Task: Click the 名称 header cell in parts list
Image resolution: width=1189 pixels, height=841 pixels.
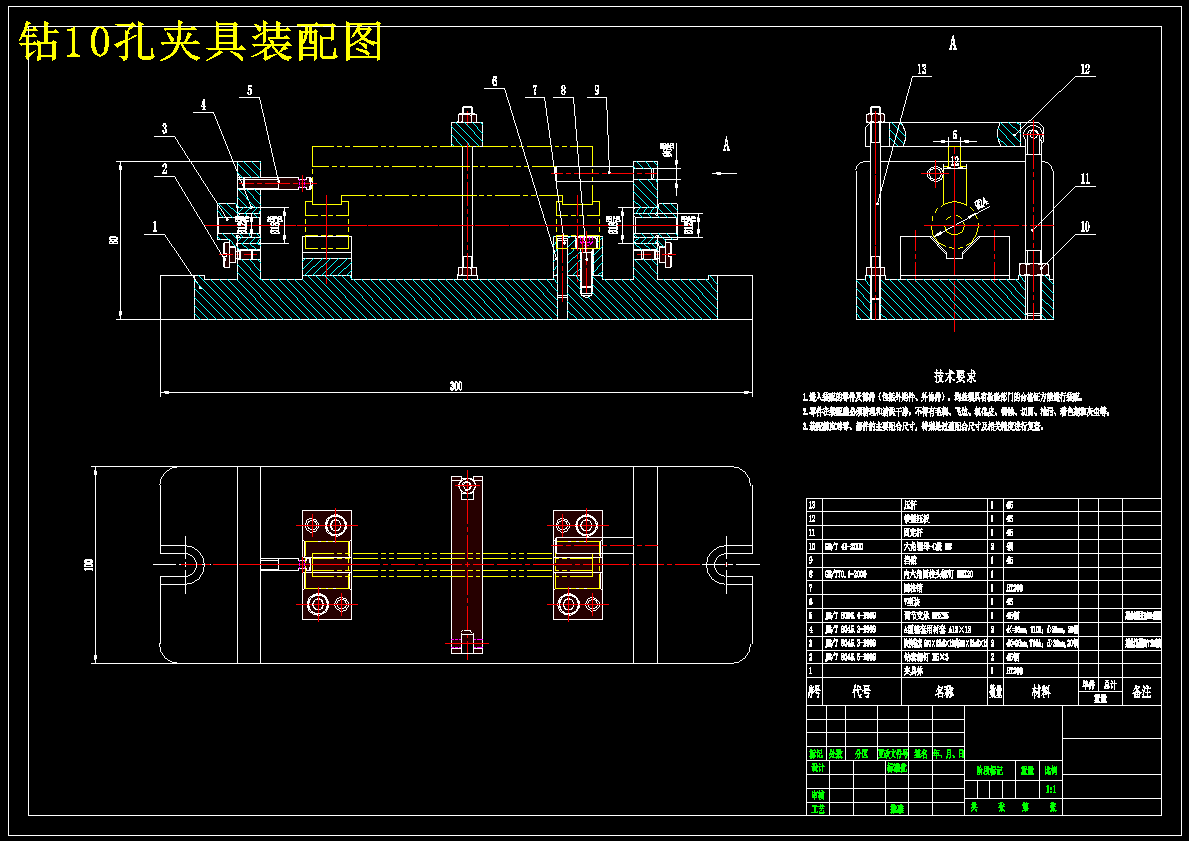Action: point(944,692)
